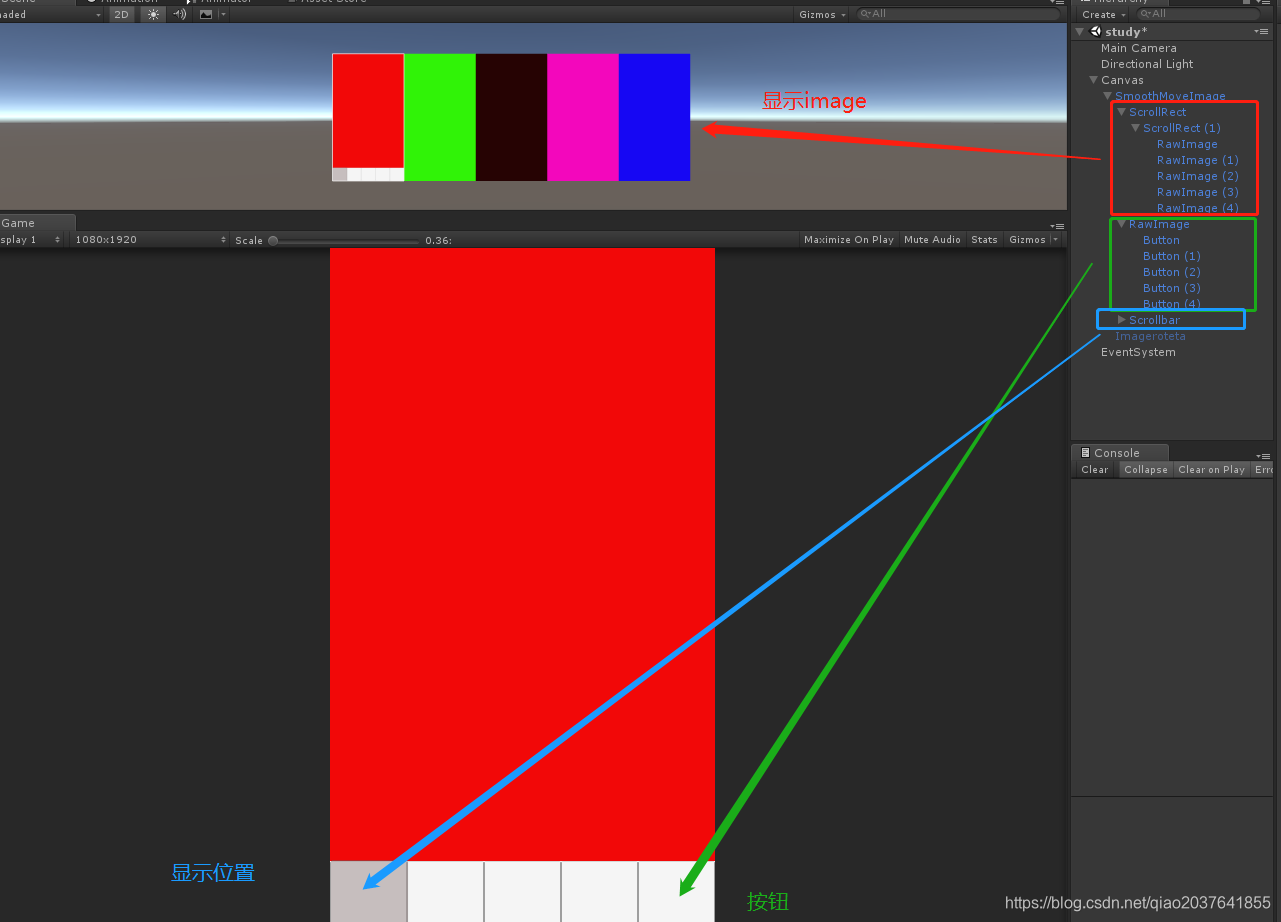This screenshot has width=1281, height=922.
Task: Select Button (2) in Hierarchy
Action: 1172,272
